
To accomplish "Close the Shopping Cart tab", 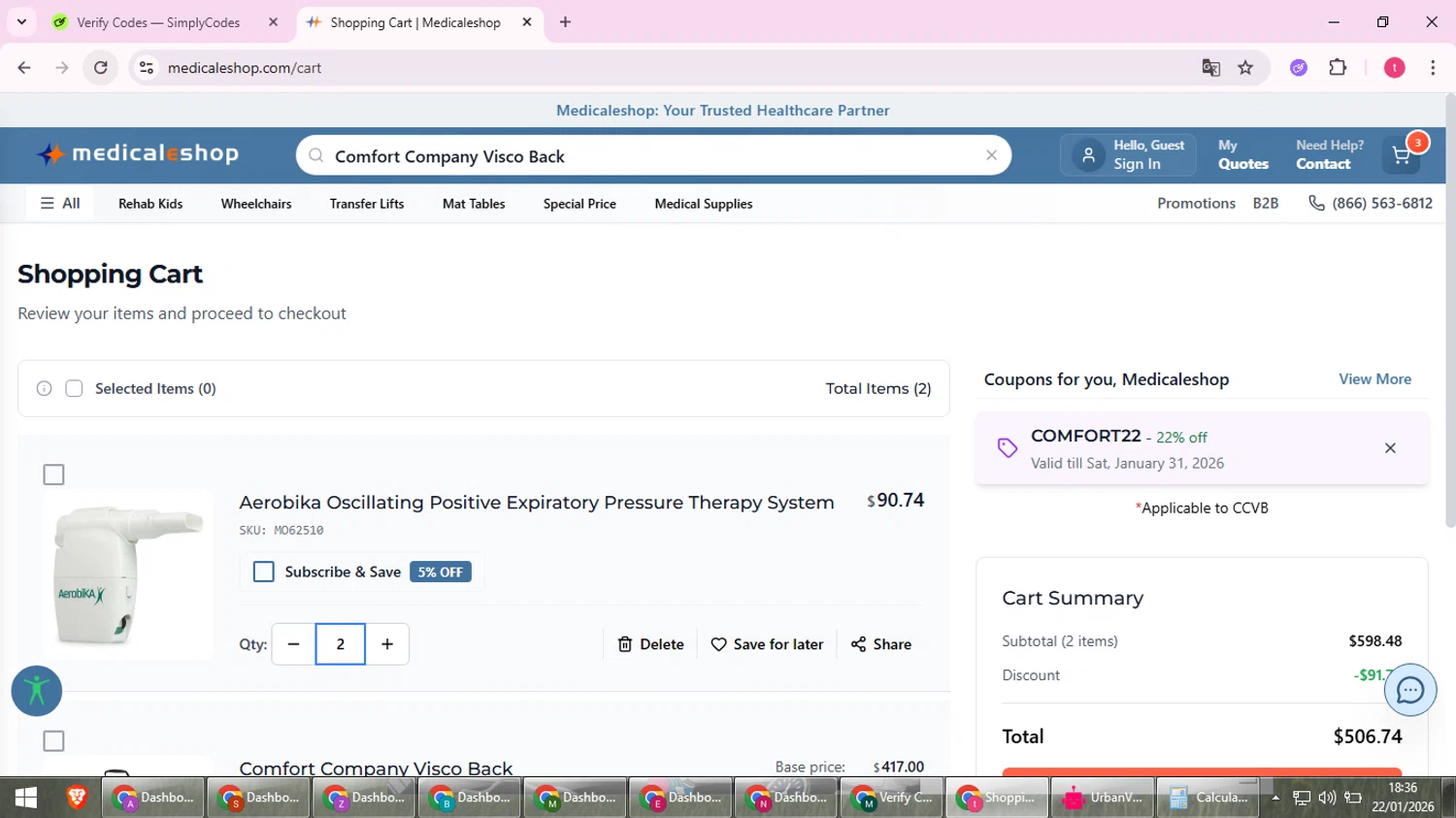I will (527, 22).
